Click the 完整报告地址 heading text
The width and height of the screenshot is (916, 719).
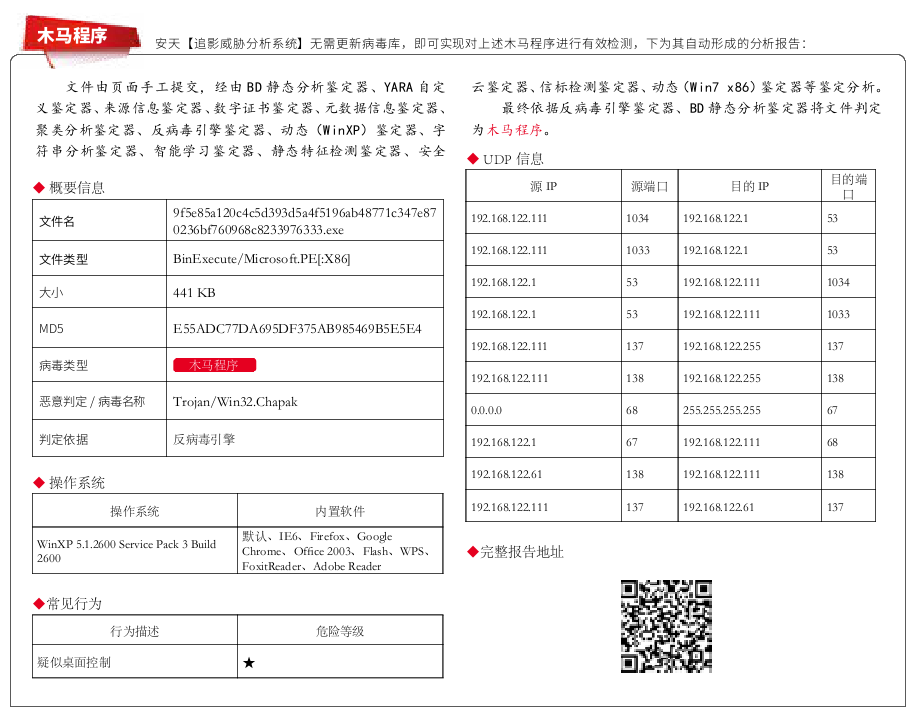(x=521, y=552)
